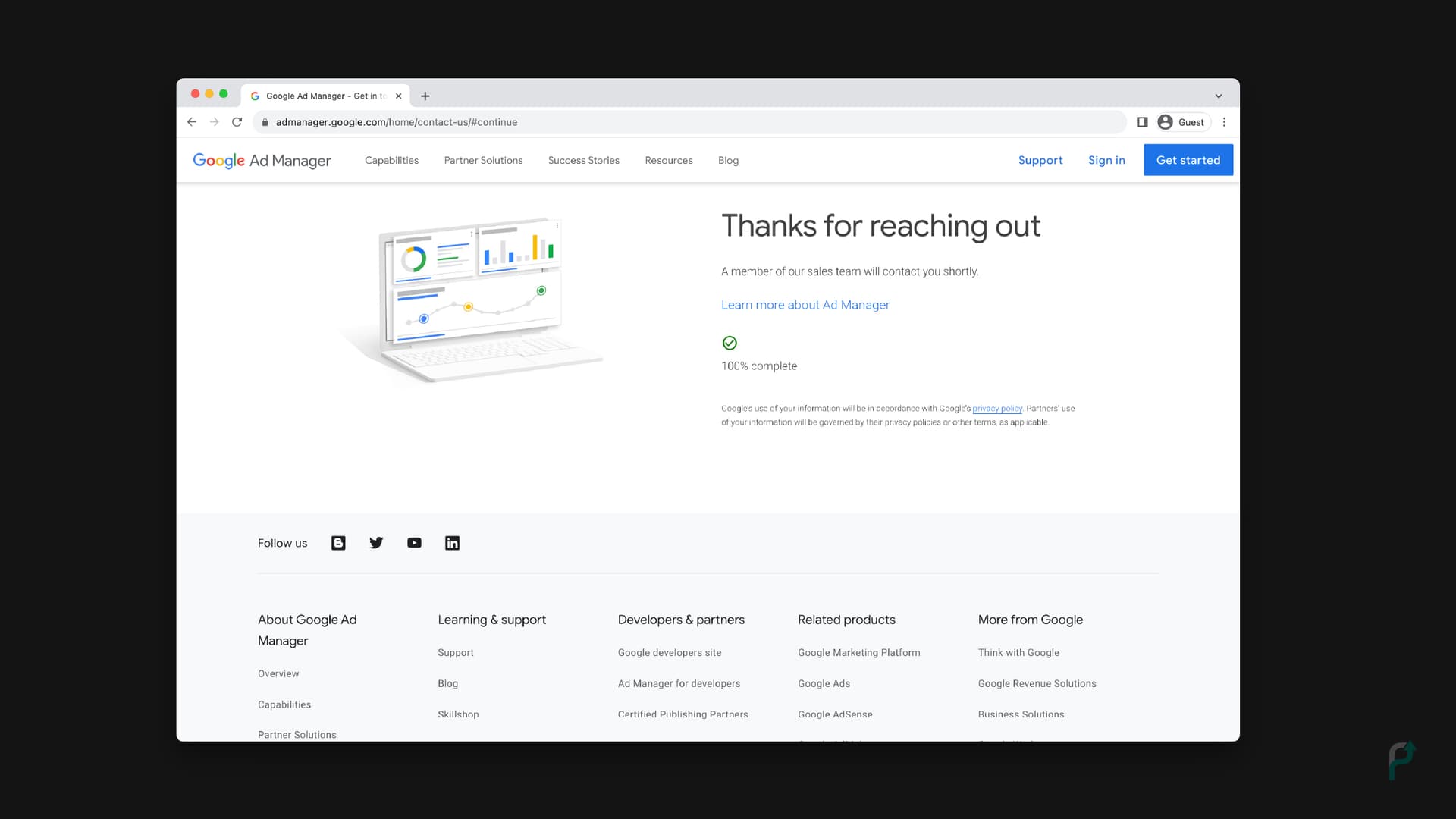Image resolution: width=1456 pixels, height=819 pixels.
Task: Open the Chrome three-dot menu
Action: (1224, 122)
